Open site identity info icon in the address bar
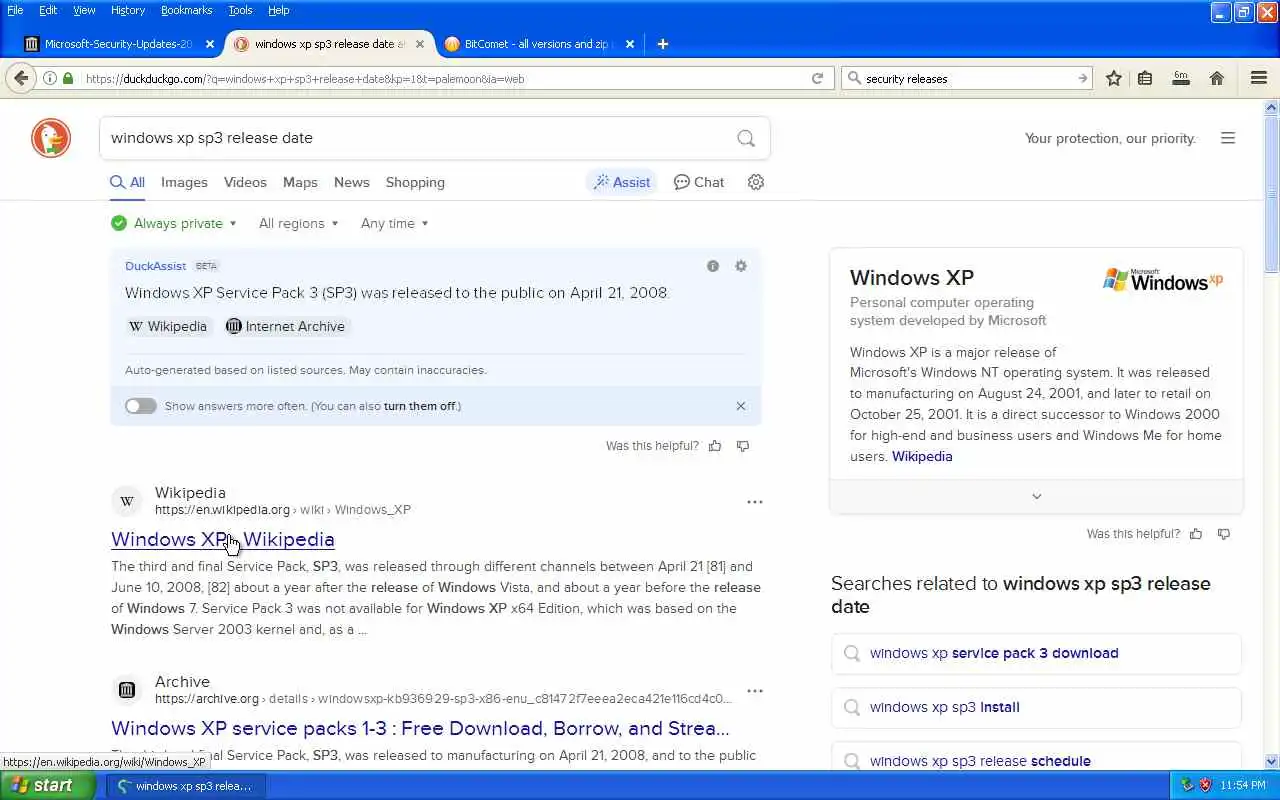 (x=49, y=78)
